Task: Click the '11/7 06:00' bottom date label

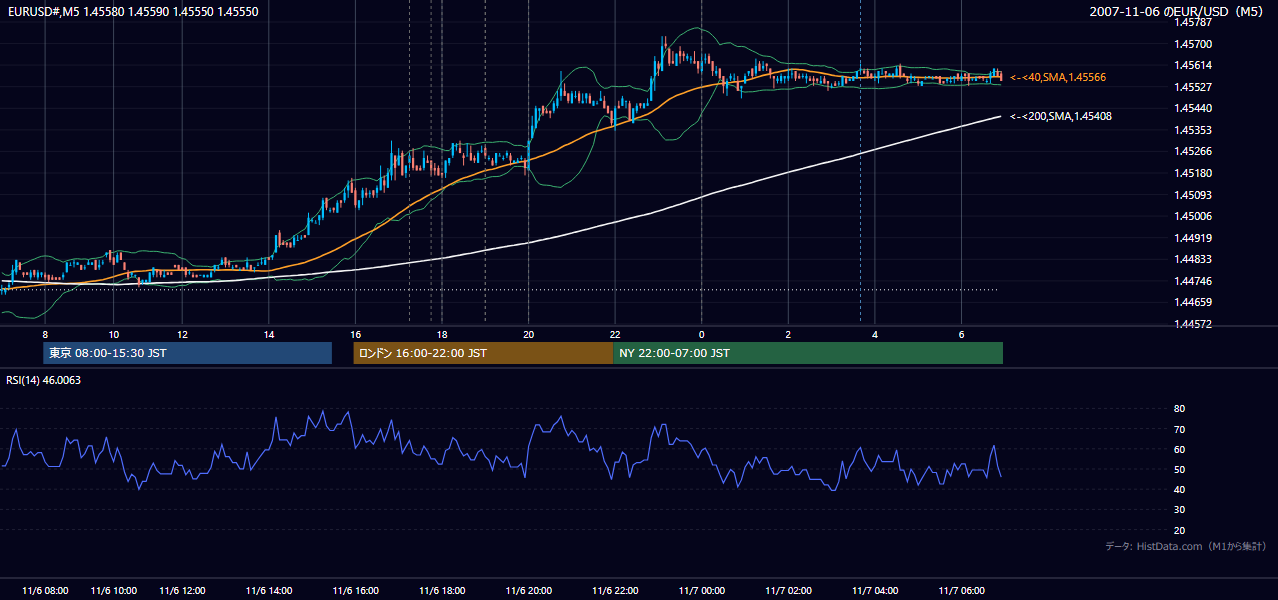Action: [x=961, y=590]
